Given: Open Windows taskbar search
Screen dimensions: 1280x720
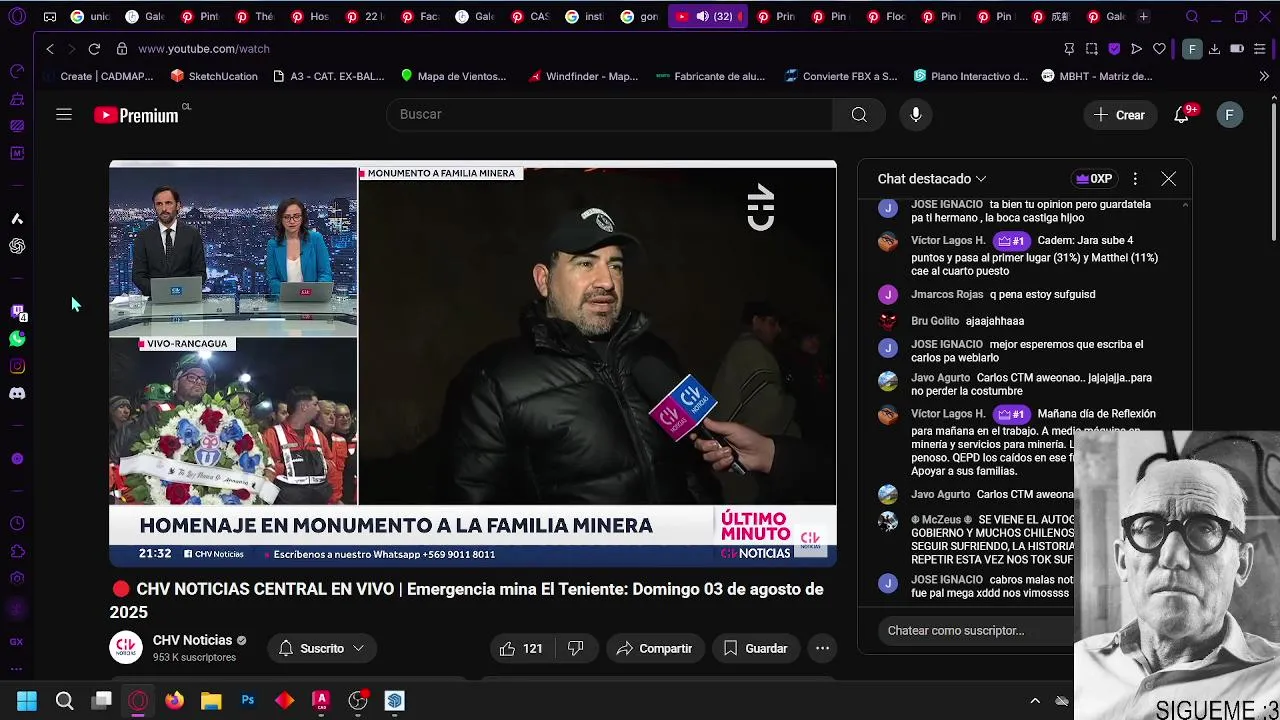Looking at the screenshot, I should (x=64, y=701).
